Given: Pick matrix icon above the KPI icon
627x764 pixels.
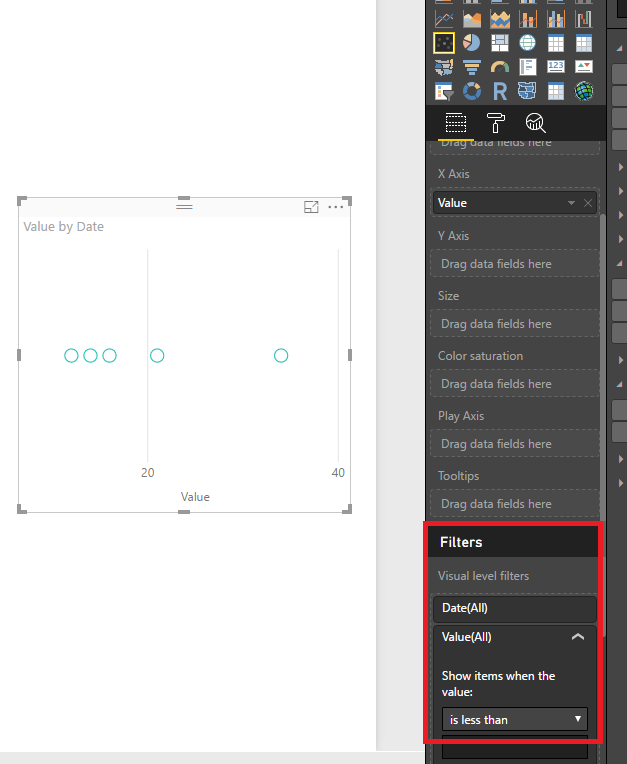Looking at the screenshot, I should click(584, 43).
